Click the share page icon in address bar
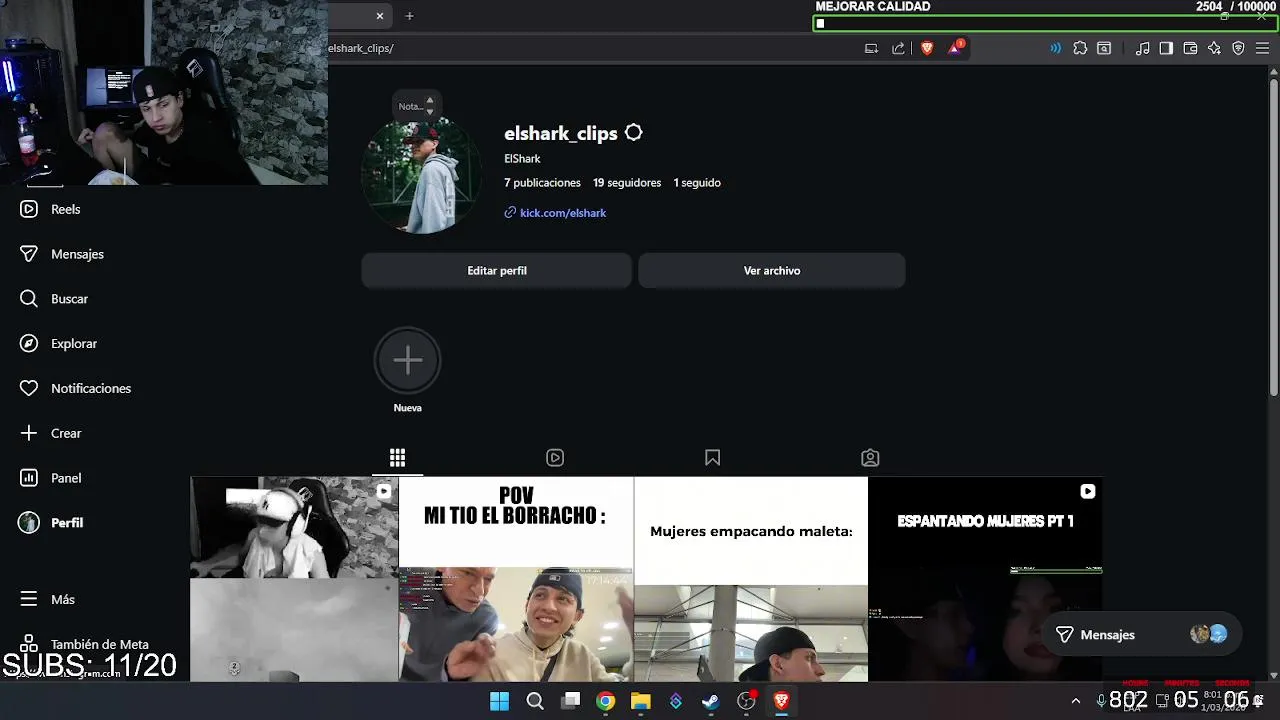Image resolution: width=1280 pixels, height=720 pixels. tap(898, 48)
